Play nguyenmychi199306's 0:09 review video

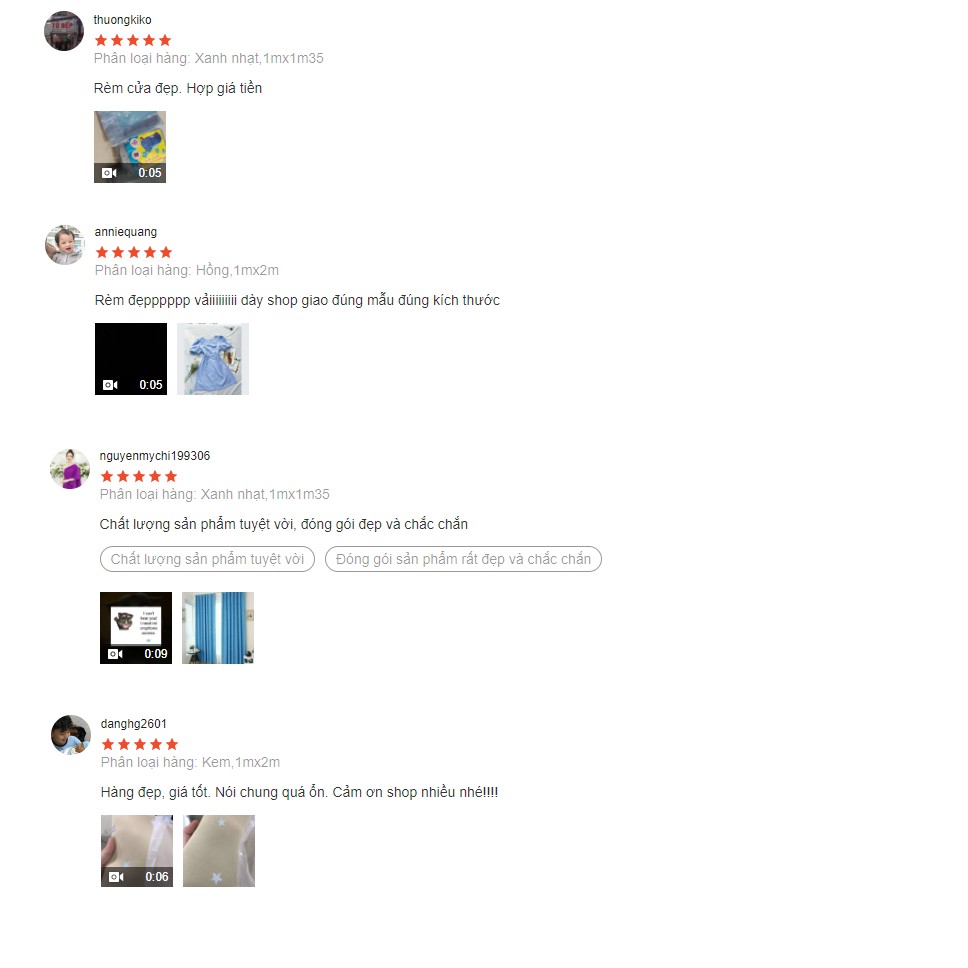click(x=136, y=628)
